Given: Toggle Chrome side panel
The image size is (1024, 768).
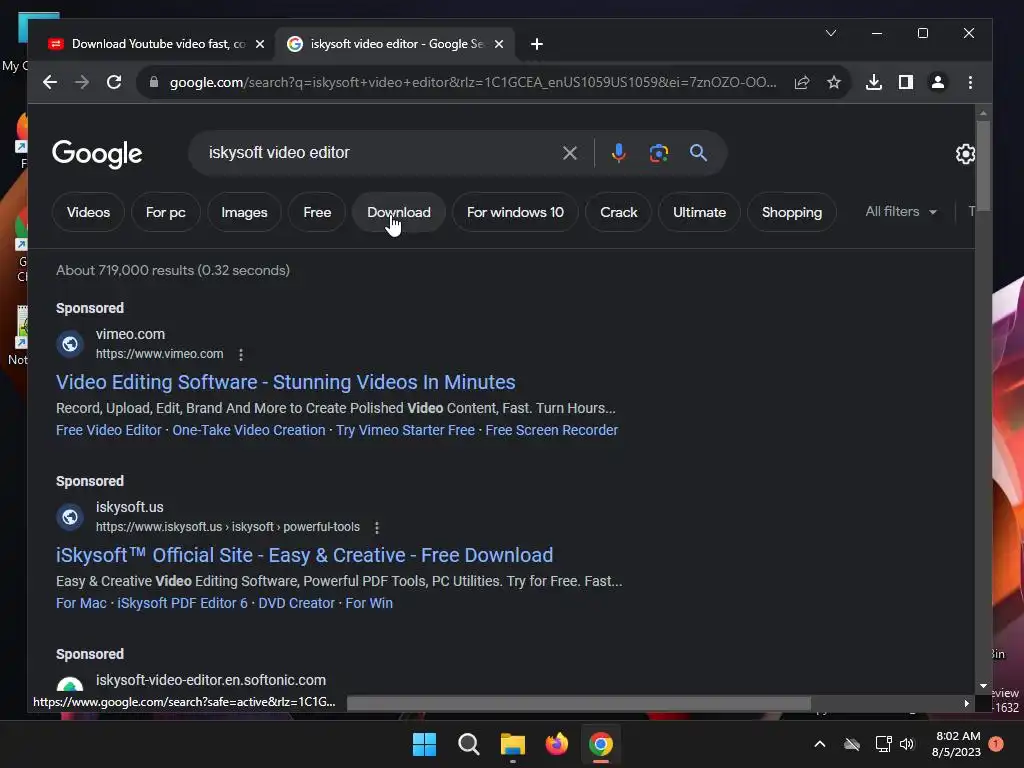Looking at the screenshot, I should pos(906,82).
